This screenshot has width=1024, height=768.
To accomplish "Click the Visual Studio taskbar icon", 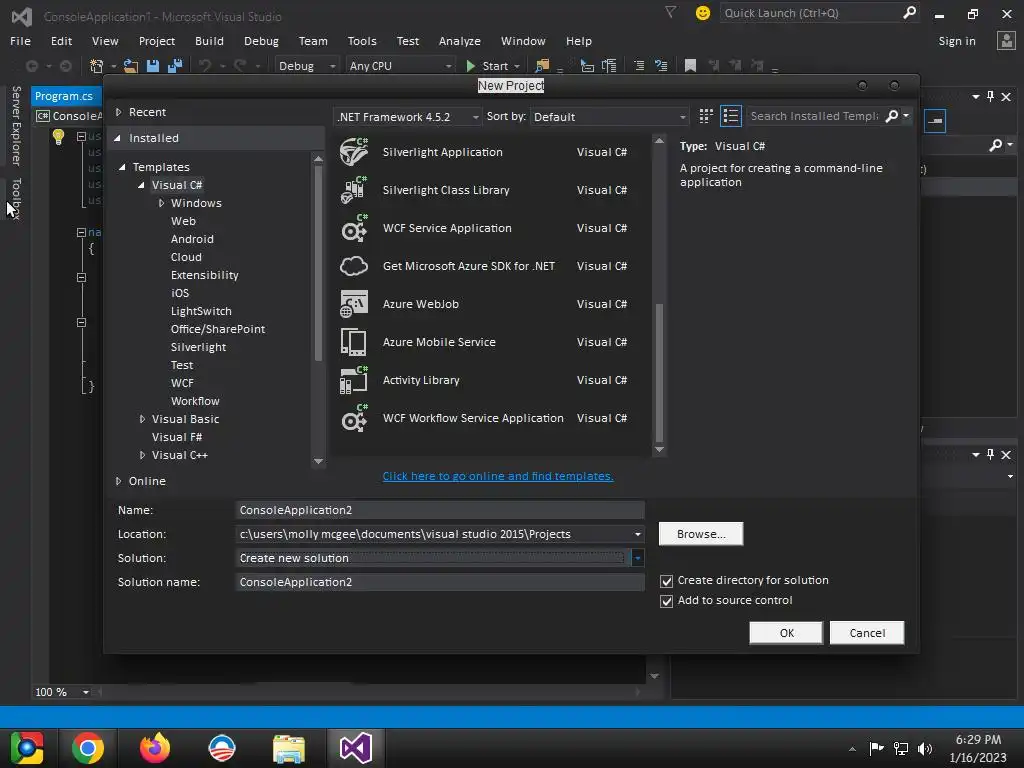I will 356,748.
